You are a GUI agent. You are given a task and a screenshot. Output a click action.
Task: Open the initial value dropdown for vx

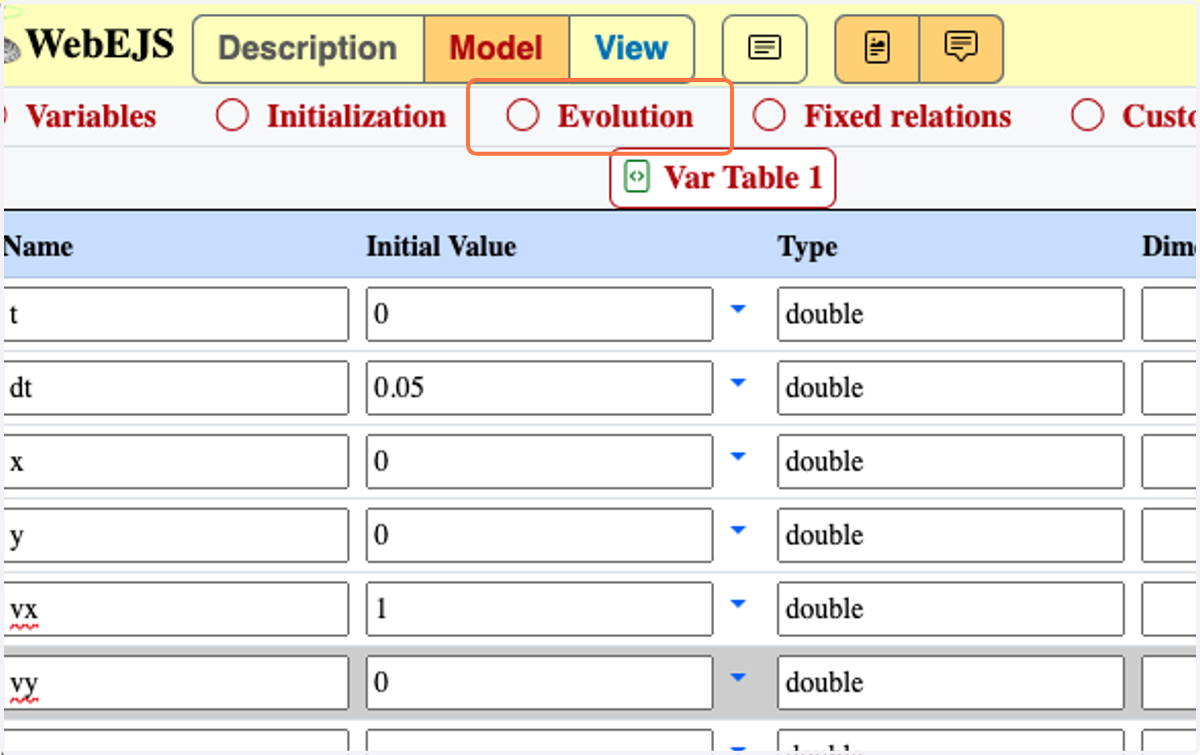738,605
